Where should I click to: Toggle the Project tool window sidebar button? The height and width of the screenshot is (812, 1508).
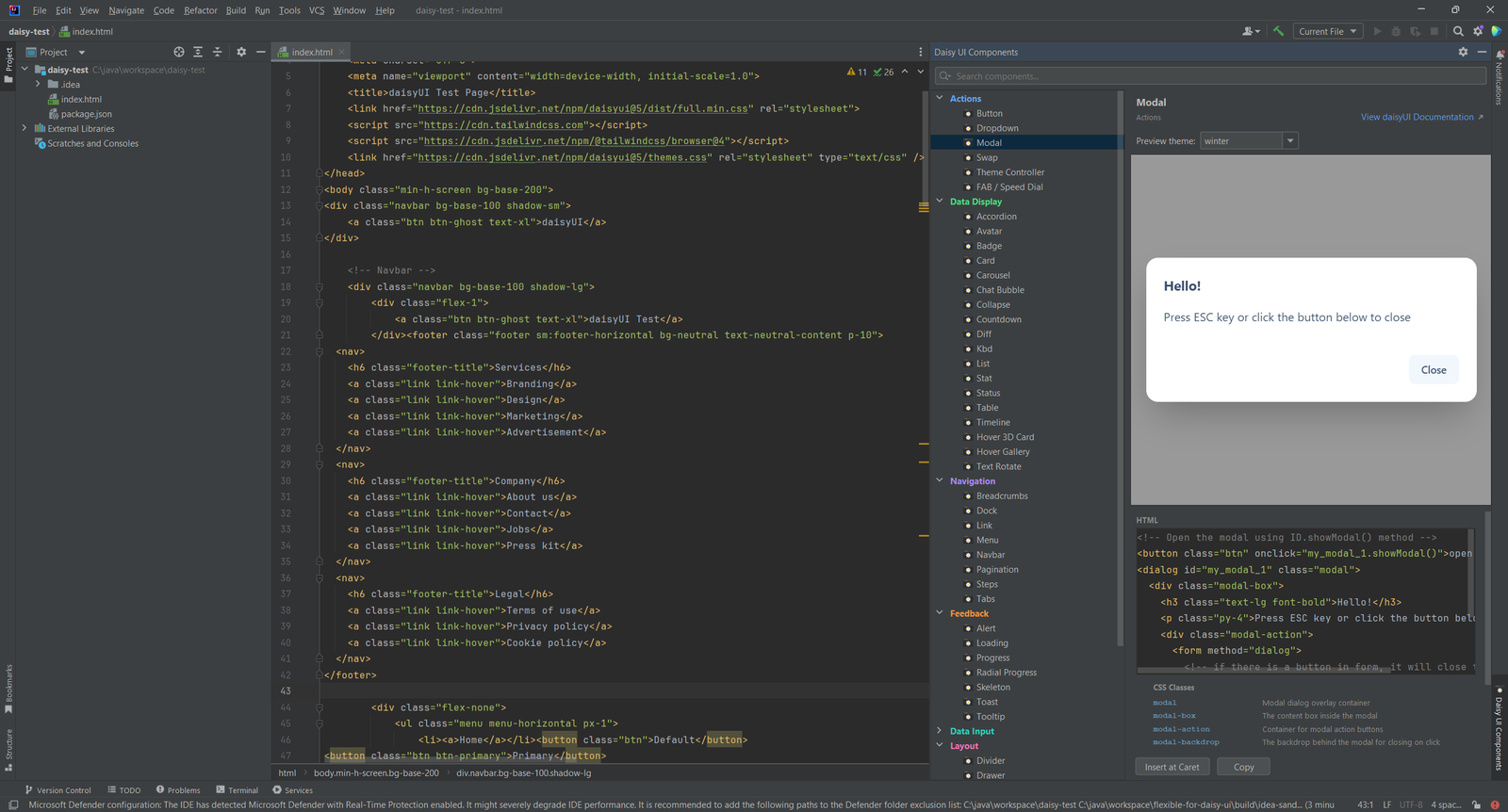pos(8,66)
